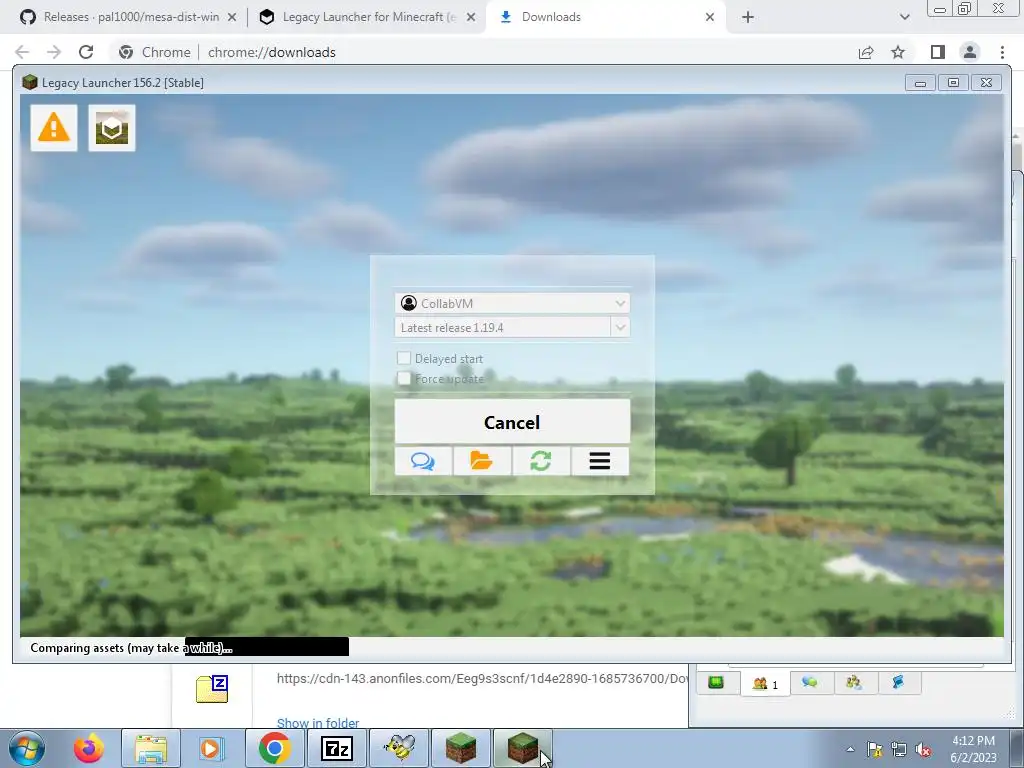1024x768 pixels.
Task: Show hidden system tray icons arrow
Action: click(x=850, y=749)
